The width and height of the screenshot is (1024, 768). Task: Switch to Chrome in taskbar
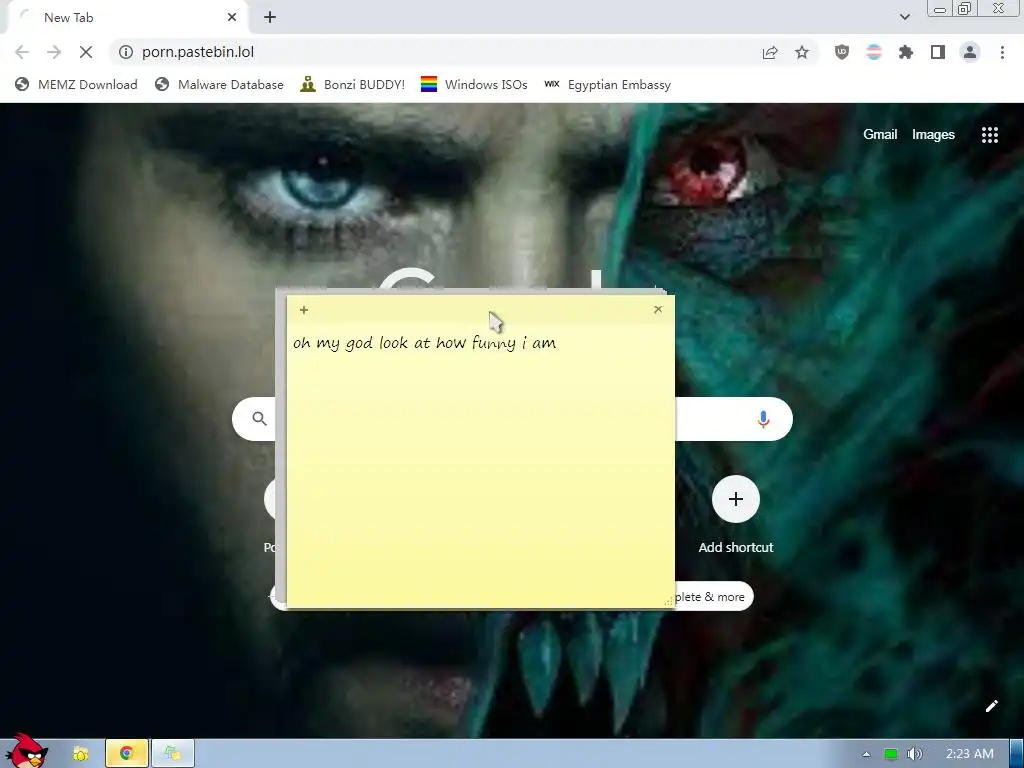point(127,754)
